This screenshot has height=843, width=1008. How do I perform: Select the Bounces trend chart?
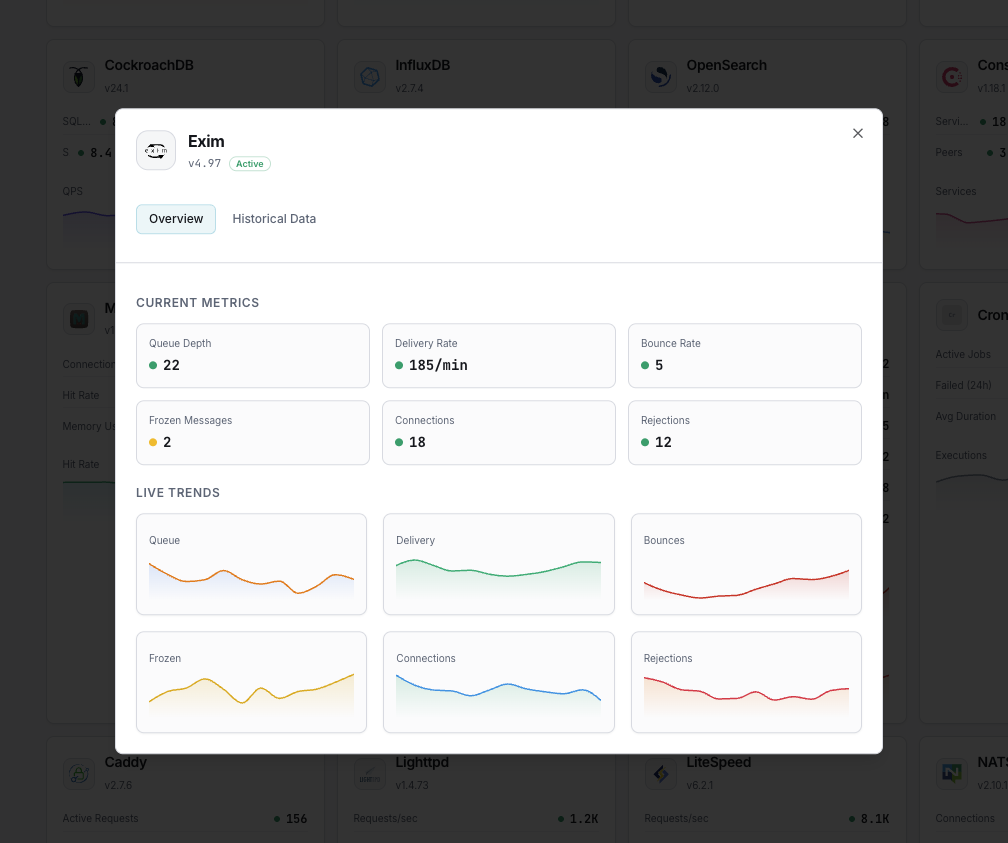coord(746,565)
